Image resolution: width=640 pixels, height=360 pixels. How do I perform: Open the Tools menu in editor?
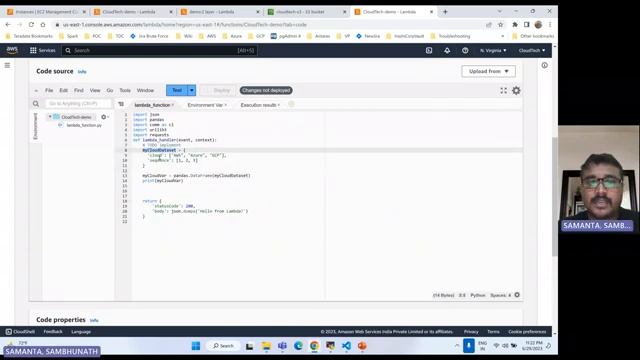(125, 90)
